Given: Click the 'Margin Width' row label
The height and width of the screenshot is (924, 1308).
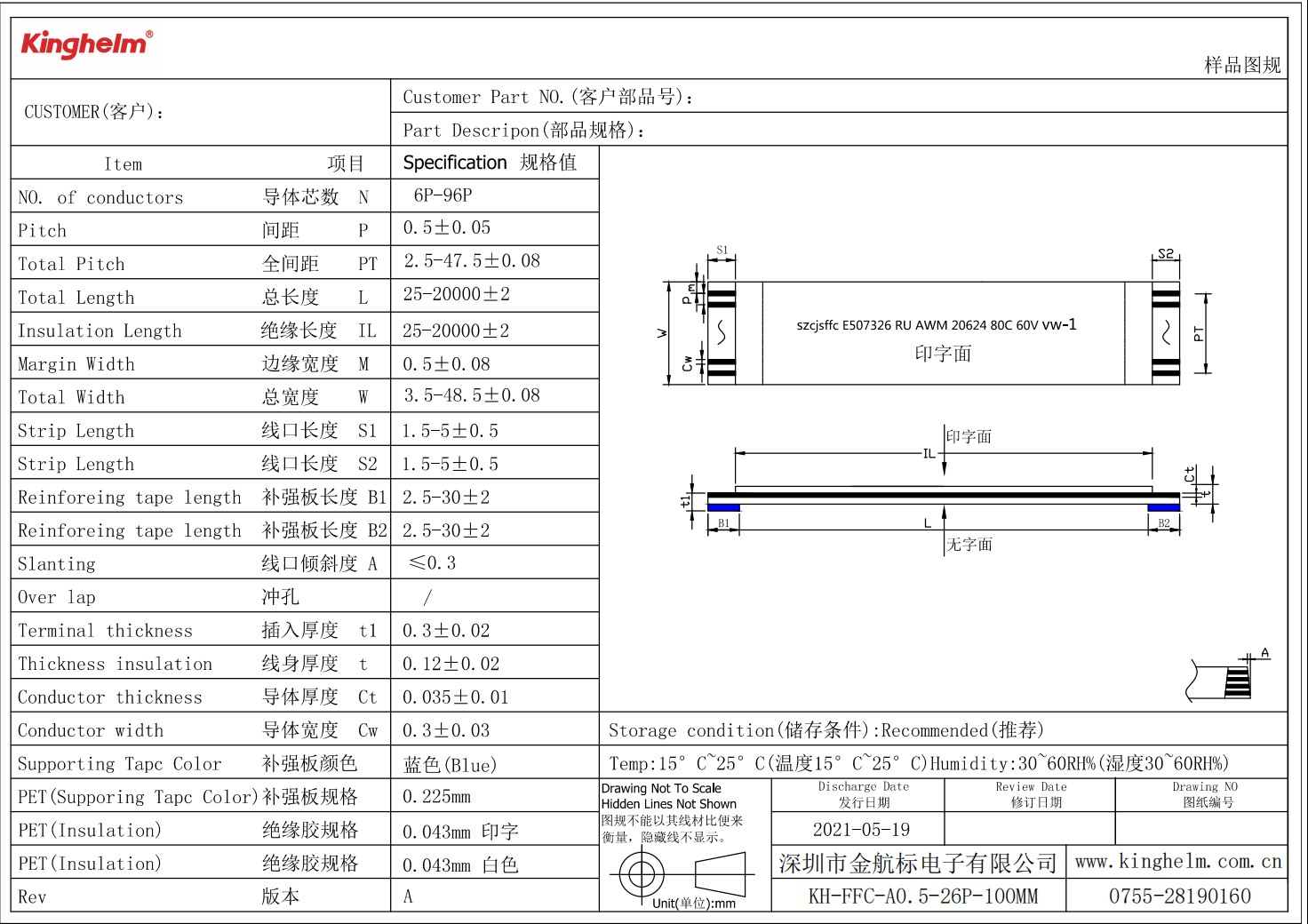Looking at the screenshot, I should (x=76, y=364).
